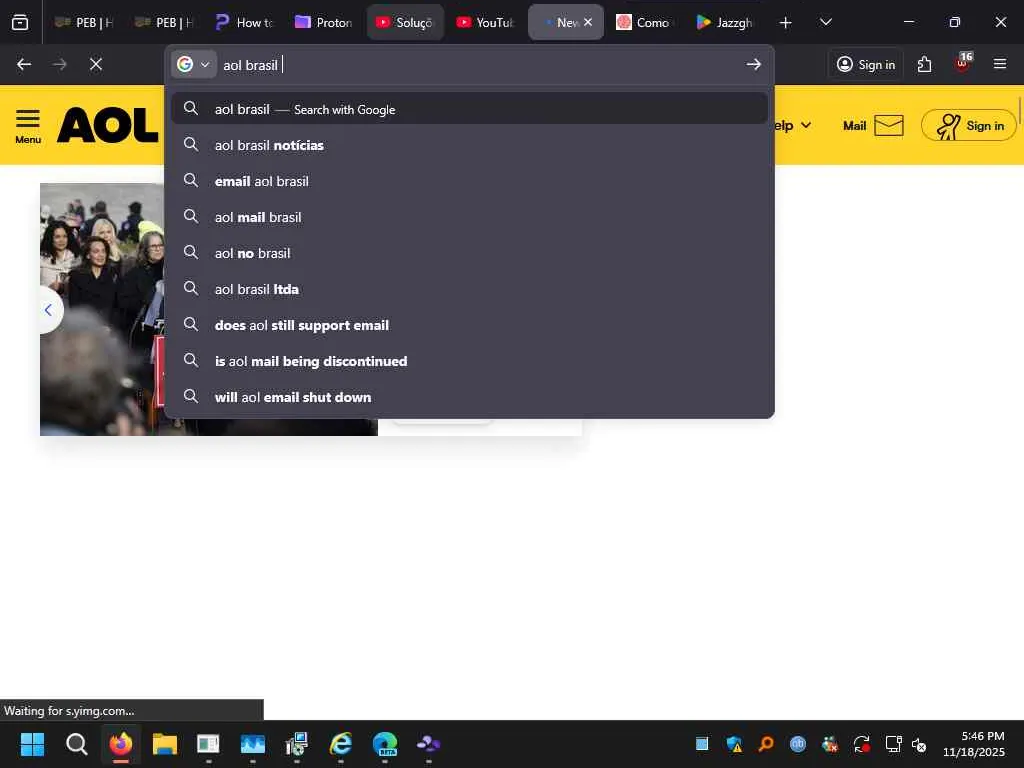Open Windows Search from taskbar

(76, 744)
